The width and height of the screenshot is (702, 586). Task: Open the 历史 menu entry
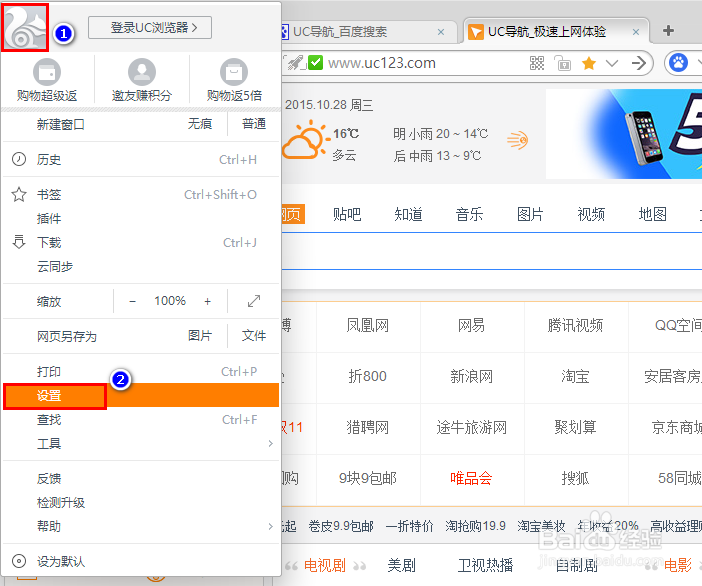(x=141, y=159)
